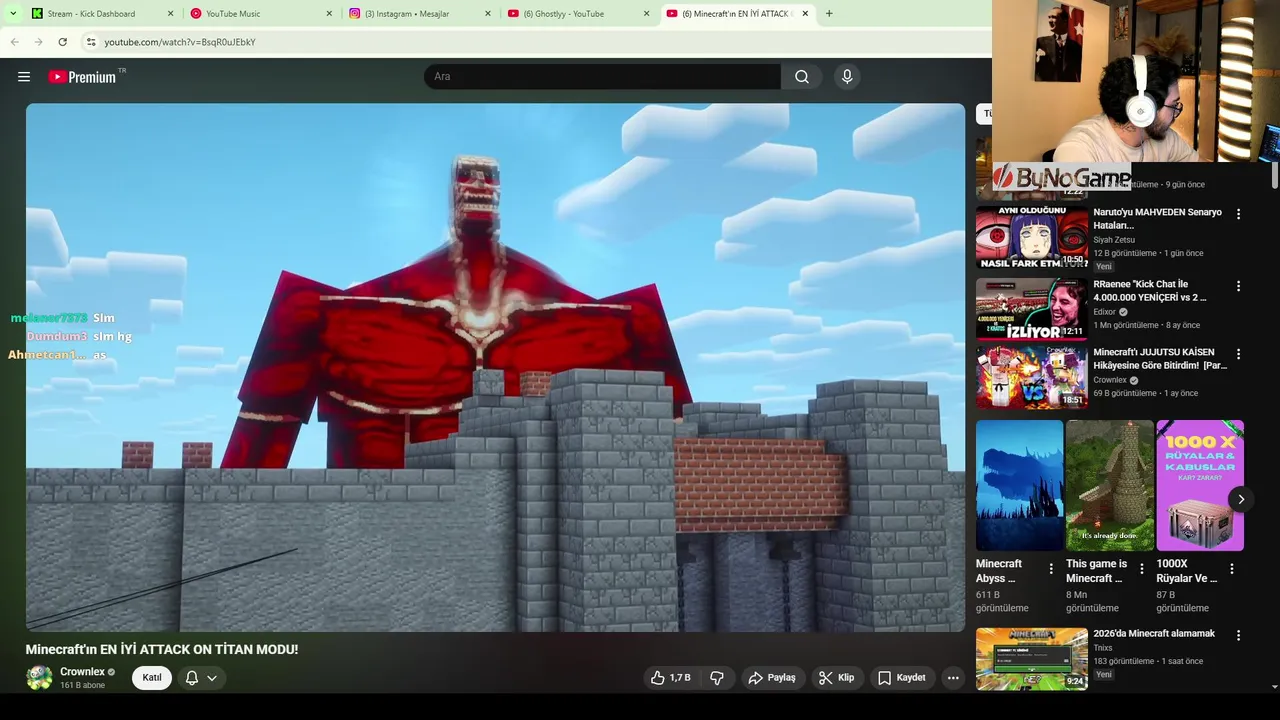Click the 2026'da Minecraft alamamak title
Image resolution: width=1280 pixels, height=720 pixels.
click(x=1154, y=634)
